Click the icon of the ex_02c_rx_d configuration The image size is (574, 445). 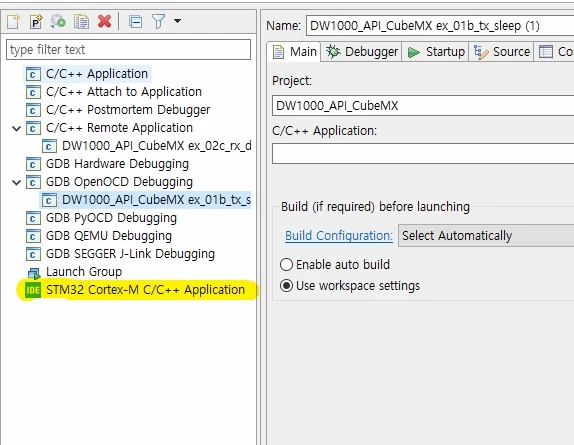click(x=49, y=146)
